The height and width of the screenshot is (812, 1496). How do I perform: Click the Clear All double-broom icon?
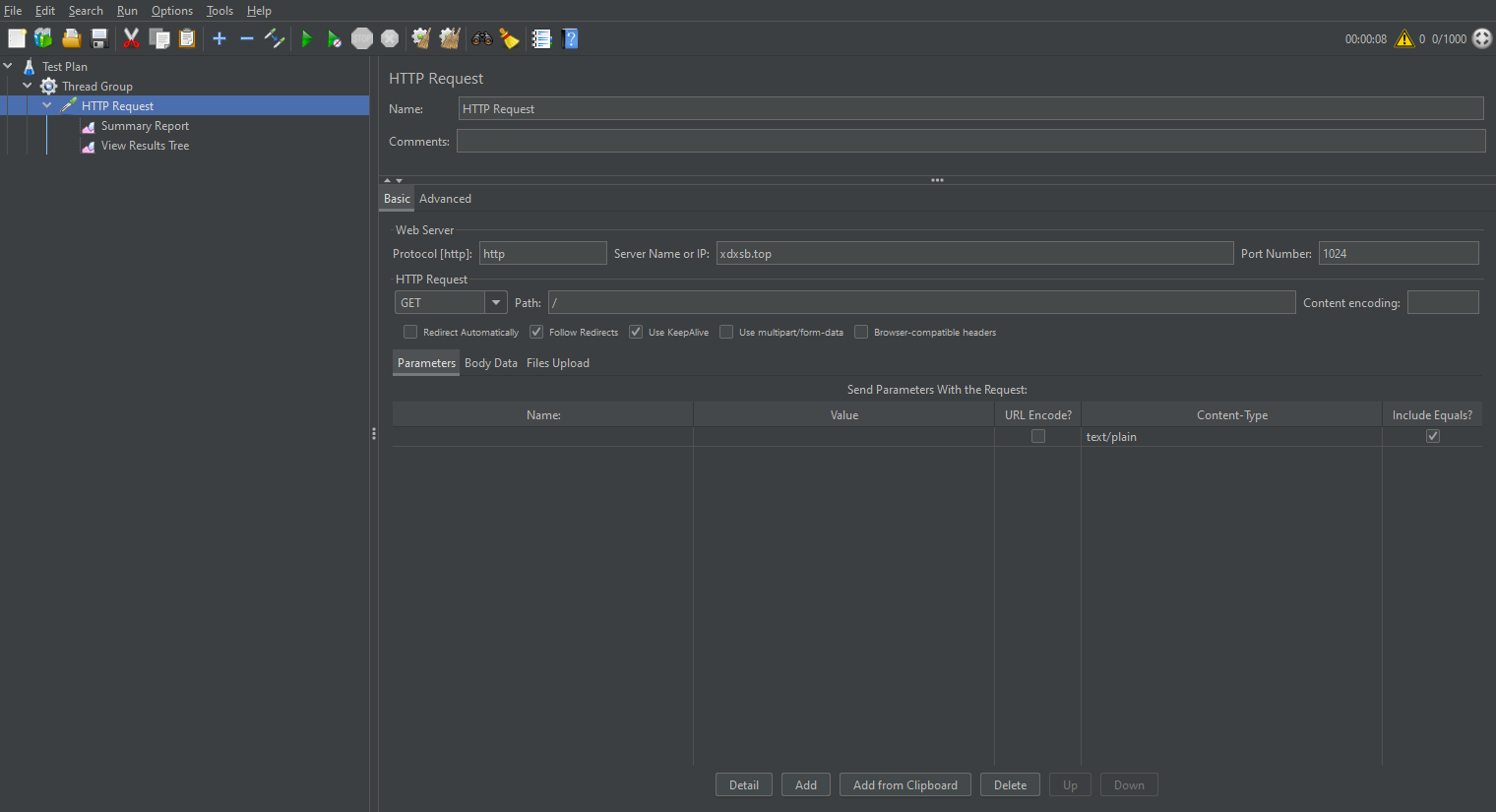pos(450,39)
